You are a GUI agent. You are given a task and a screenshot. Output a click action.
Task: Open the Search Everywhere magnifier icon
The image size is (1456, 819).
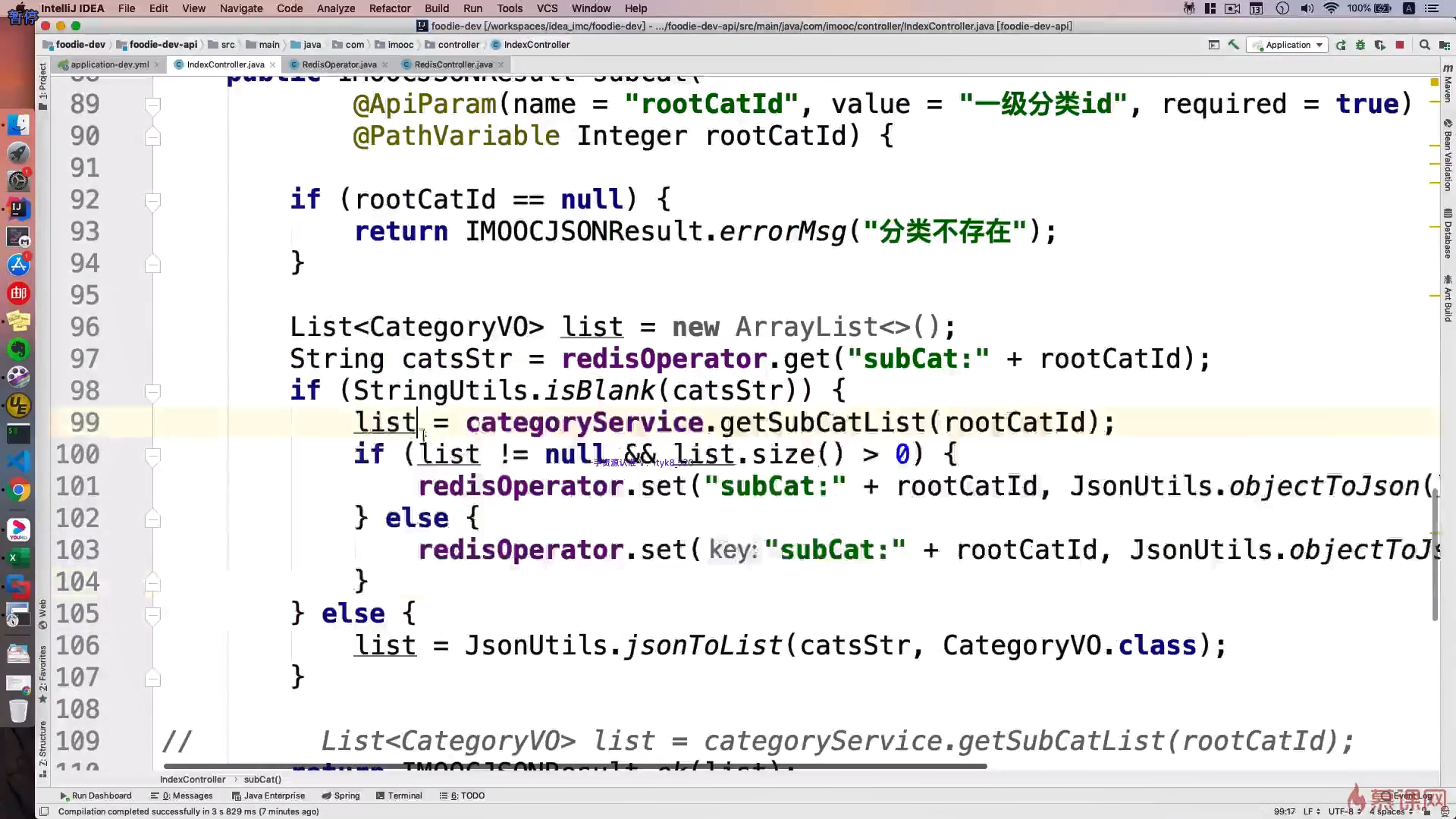[1425, 45]
